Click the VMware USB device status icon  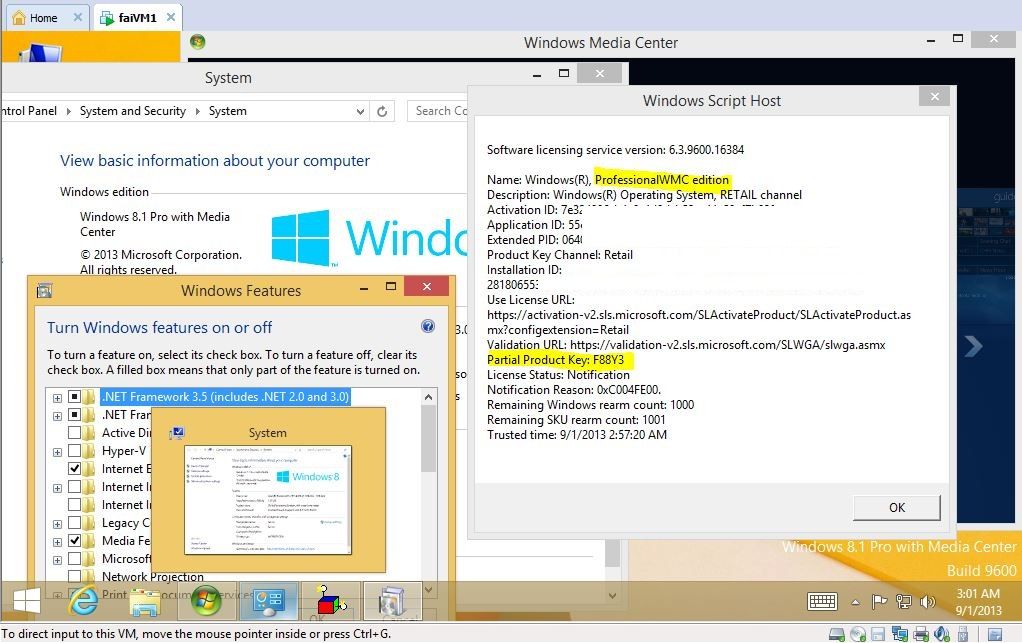963,633
